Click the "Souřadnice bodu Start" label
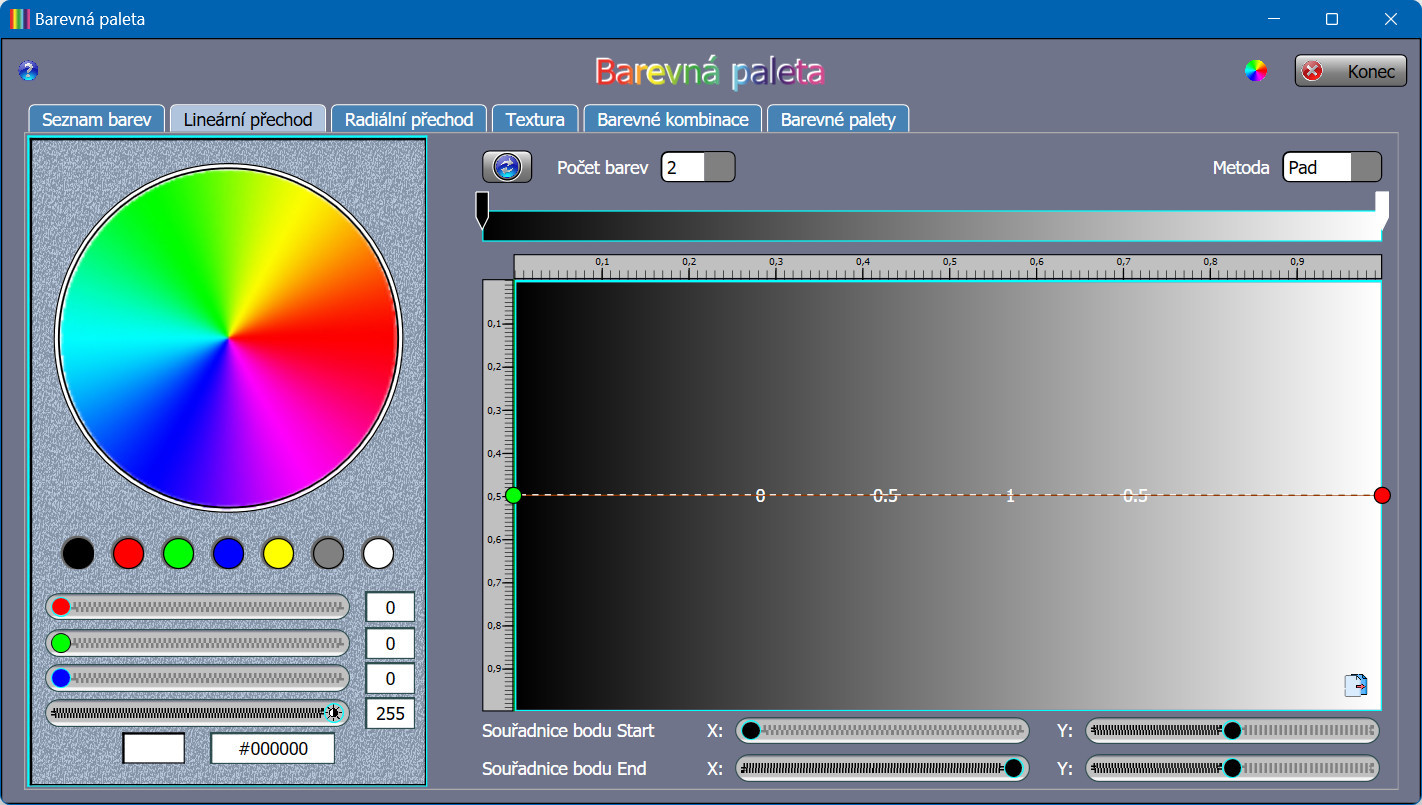 pyautogui.click(x=568, y=731)
